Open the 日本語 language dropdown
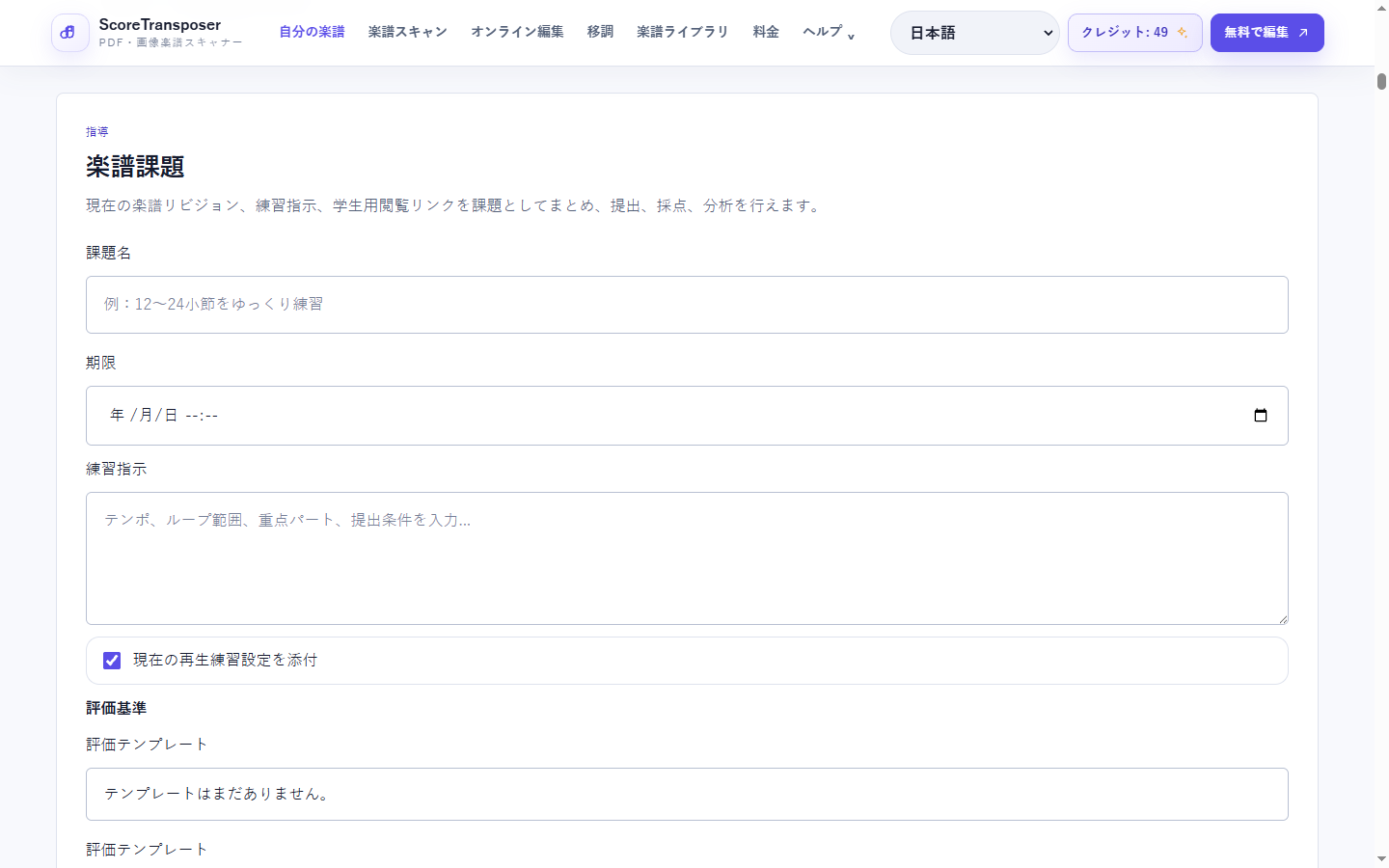The height and width of the screenshot is (868, 1389). [974, 33]
